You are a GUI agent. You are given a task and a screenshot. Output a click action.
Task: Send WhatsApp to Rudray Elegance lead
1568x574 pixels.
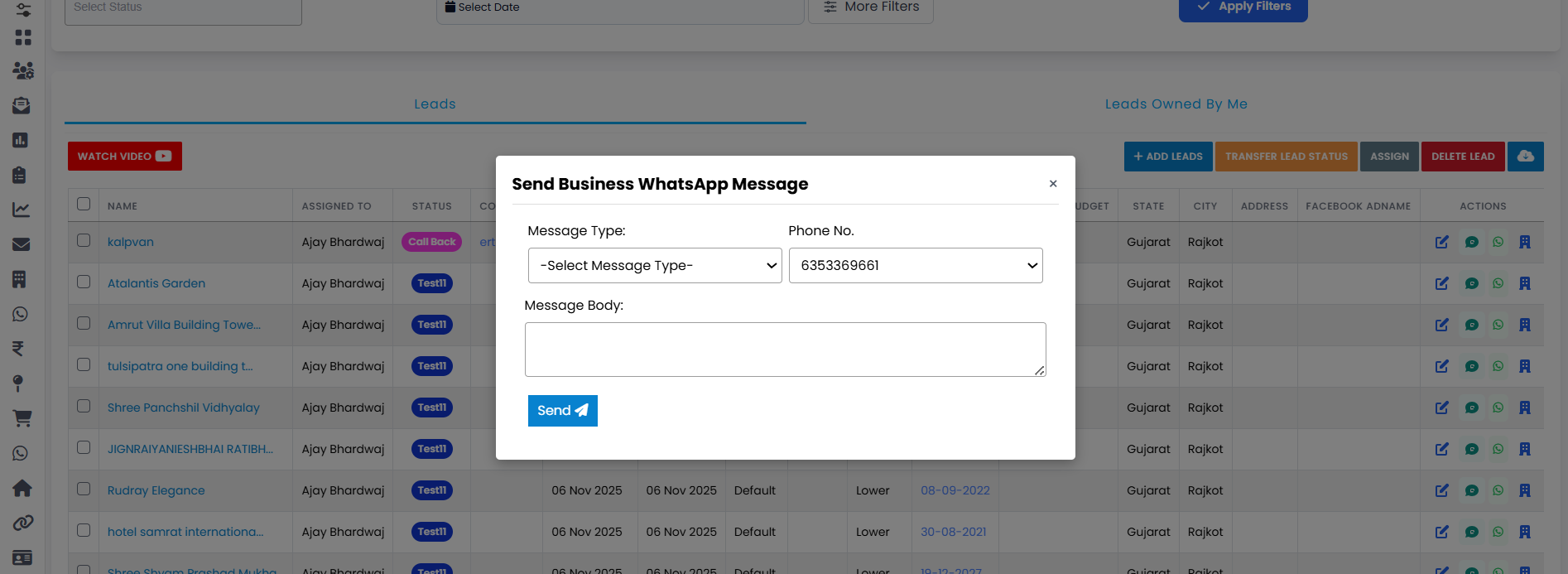(x=1498, y=490)
